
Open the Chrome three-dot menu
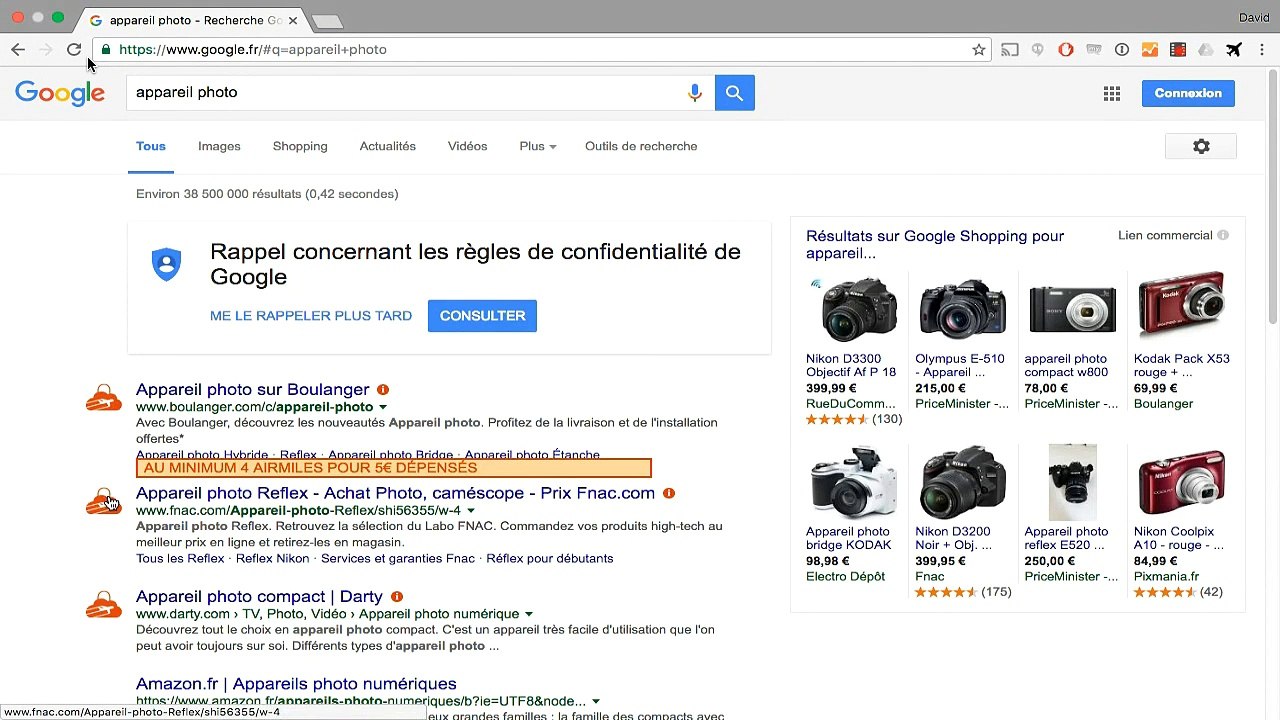tap(1263, 49)
